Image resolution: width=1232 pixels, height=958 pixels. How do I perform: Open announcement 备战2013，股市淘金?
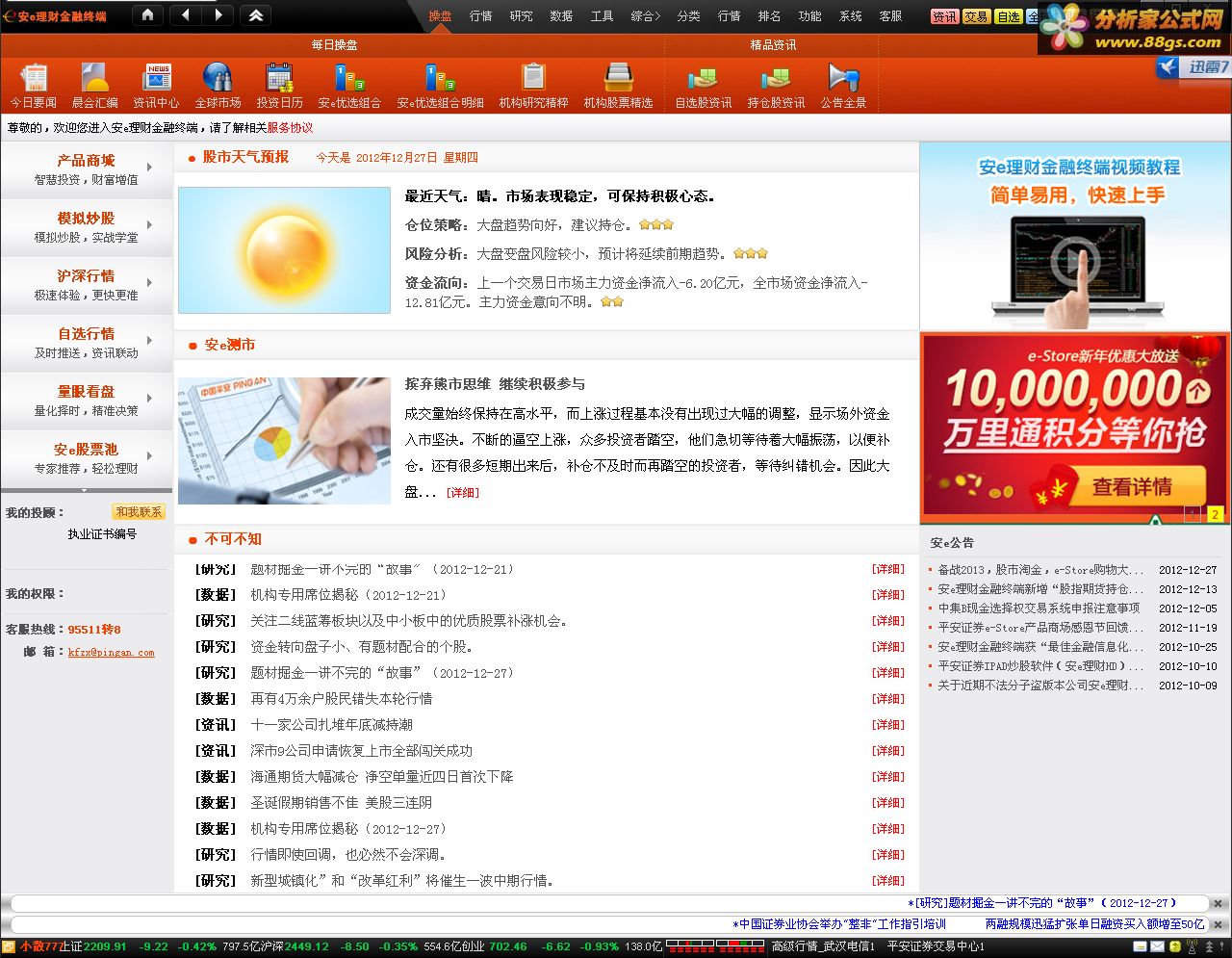coord(1041,570)
